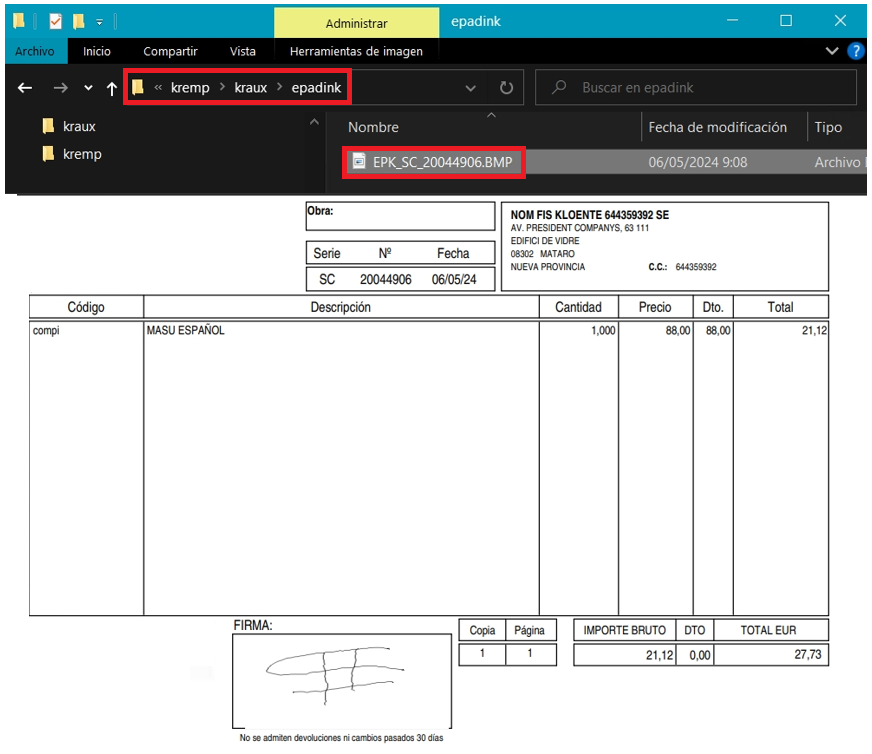Expand subfolders arrow after kraux breadcrumb

pyautogui.click(x=280, y=87)
